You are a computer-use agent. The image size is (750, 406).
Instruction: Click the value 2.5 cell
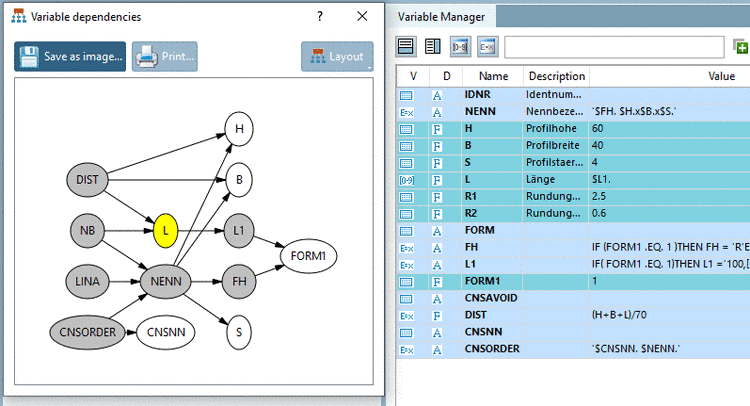point(669,197)
